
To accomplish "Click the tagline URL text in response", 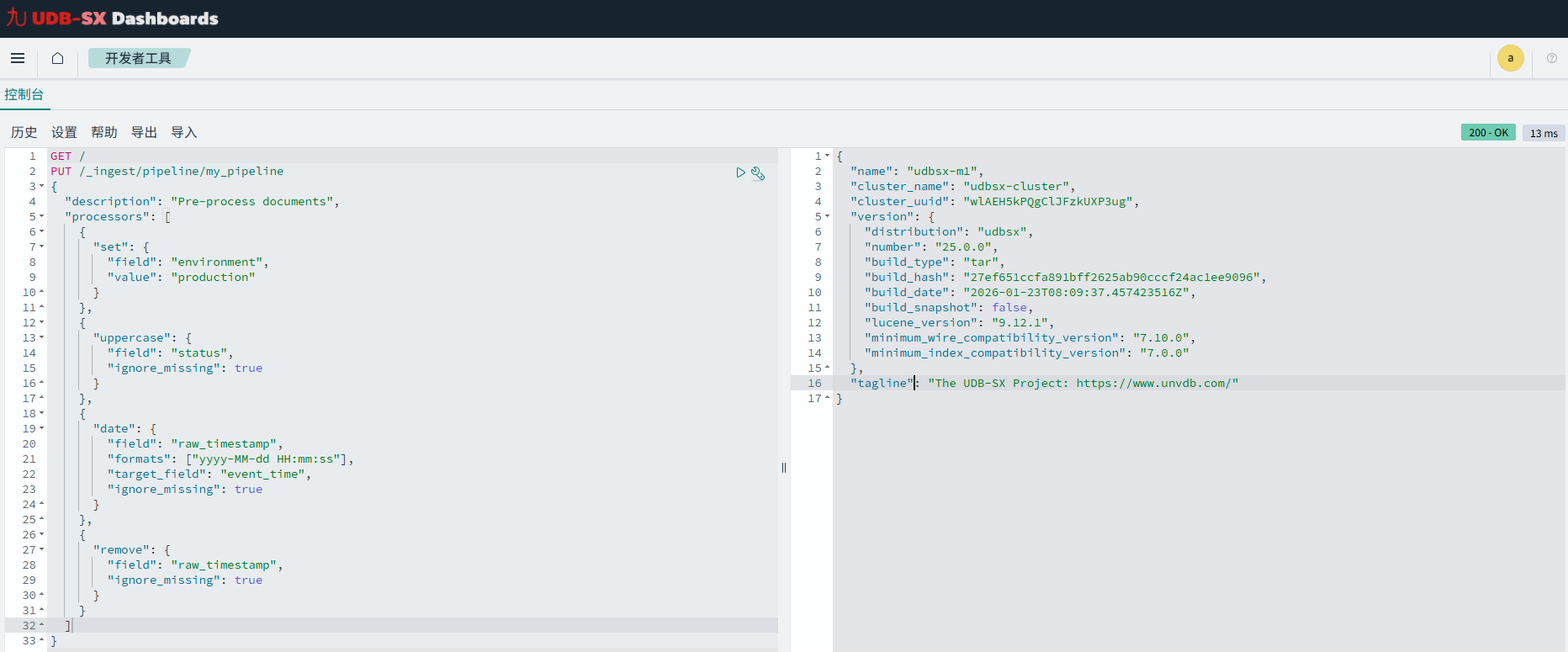I will coord(1153,384).
